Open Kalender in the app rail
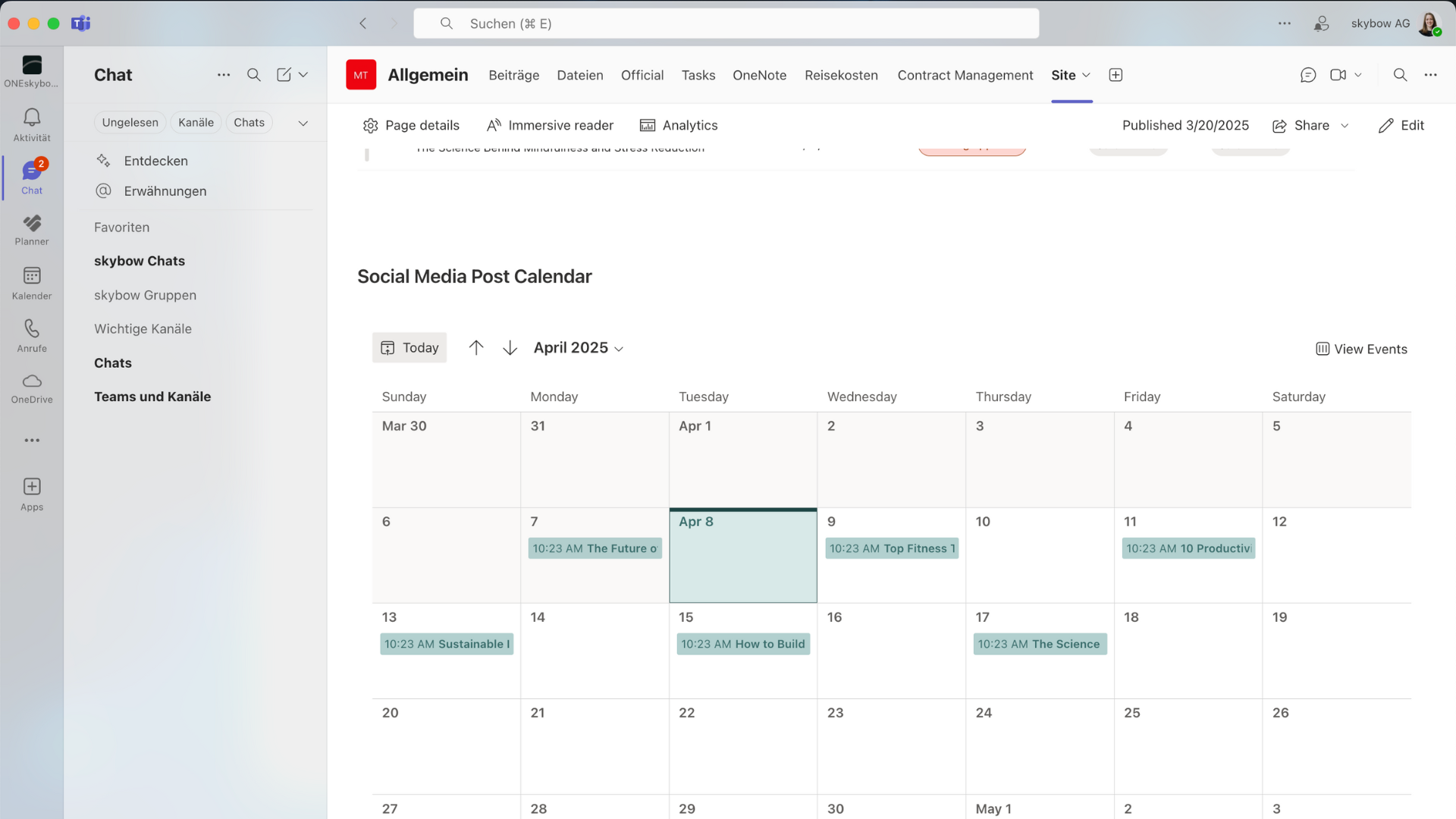The image size is (1456, 819). tap(32, 283)
